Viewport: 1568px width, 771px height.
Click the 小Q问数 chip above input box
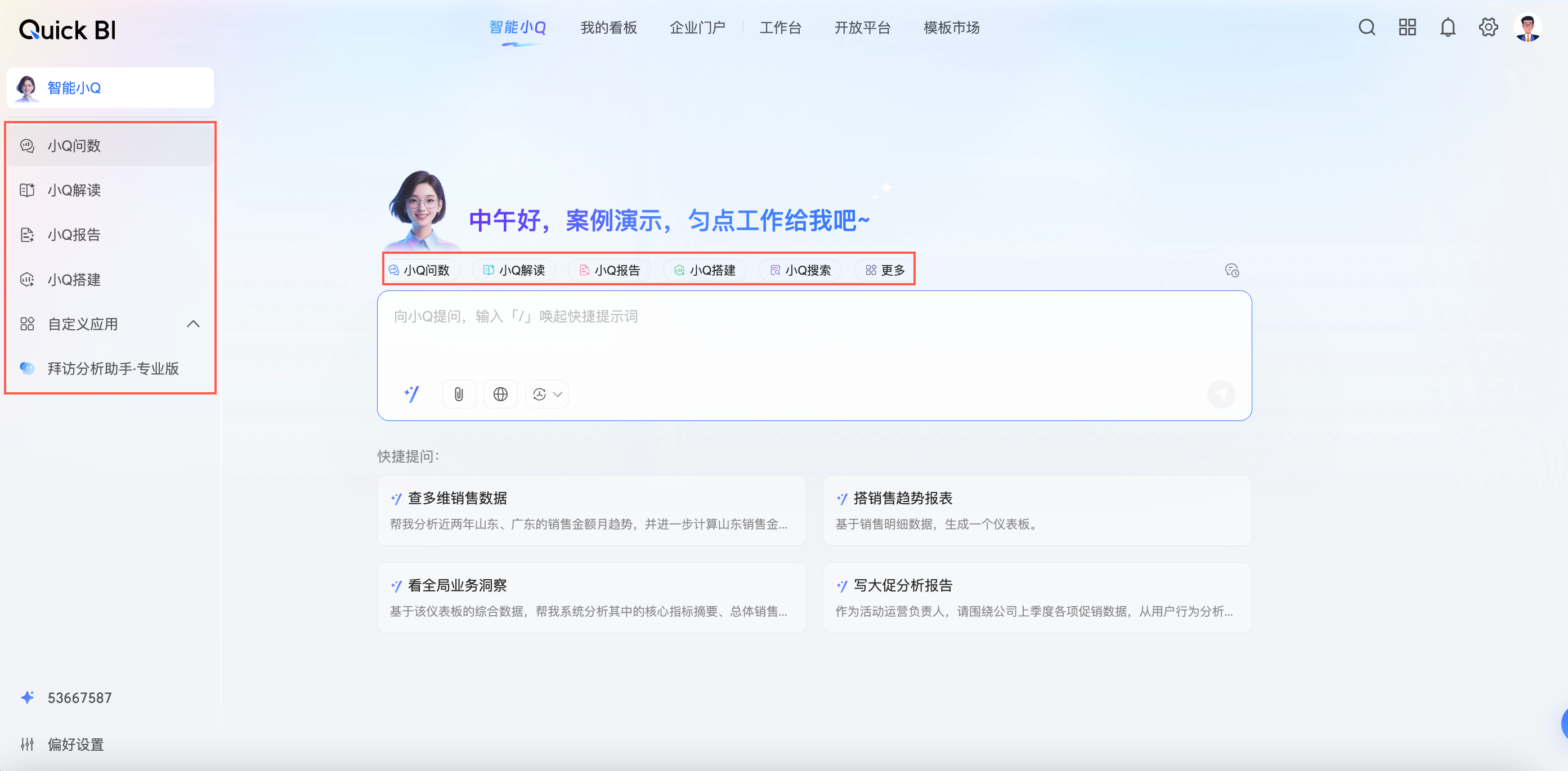pyautogui.click(x=420, y=270)
